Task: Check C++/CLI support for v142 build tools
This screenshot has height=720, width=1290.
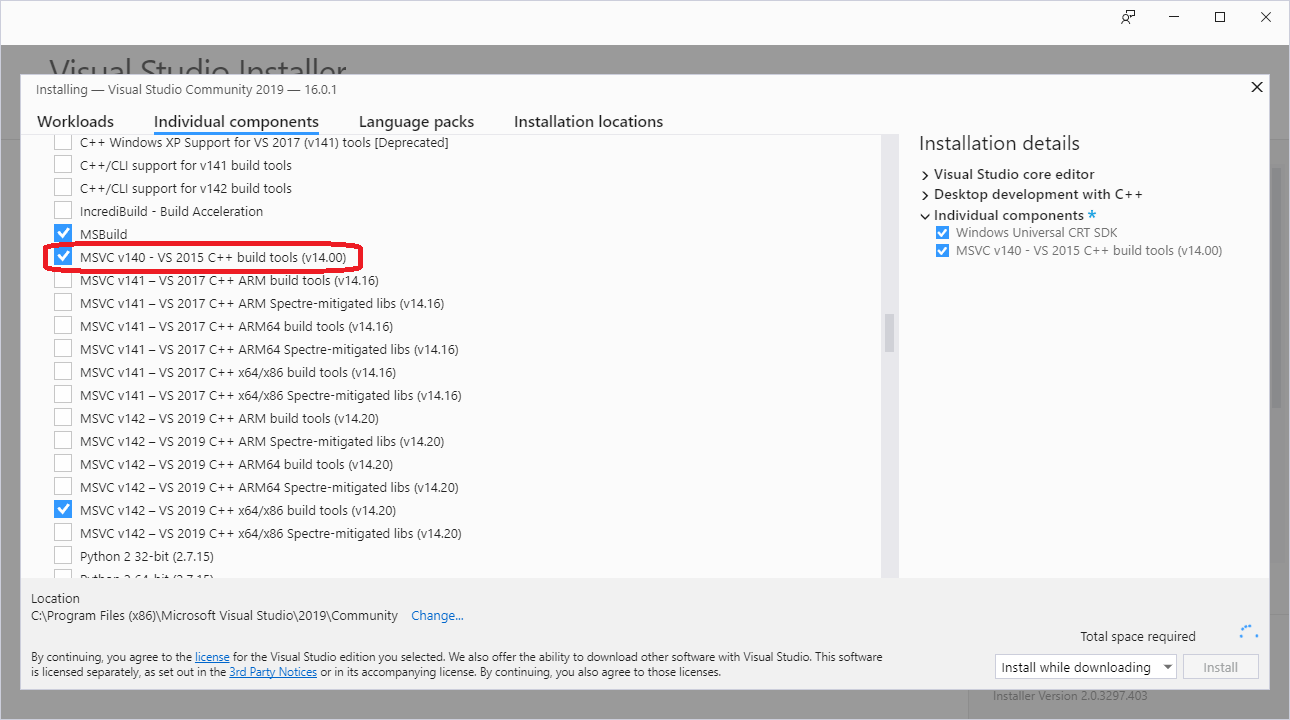Action: pos(63,187)
